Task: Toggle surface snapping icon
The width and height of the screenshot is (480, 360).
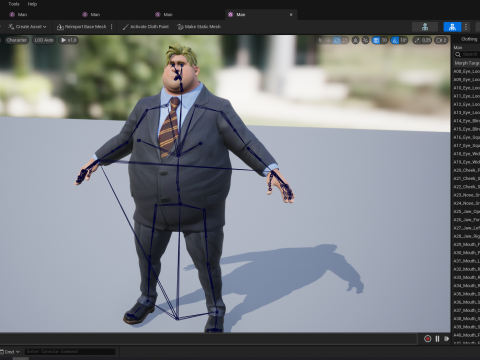Action: click(x=366, y=40)
